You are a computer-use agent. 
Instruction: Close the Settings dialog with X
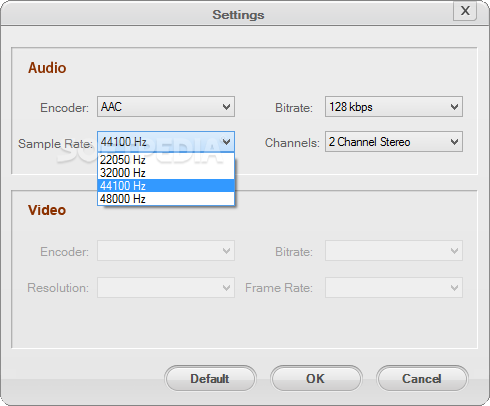[465, 11]
